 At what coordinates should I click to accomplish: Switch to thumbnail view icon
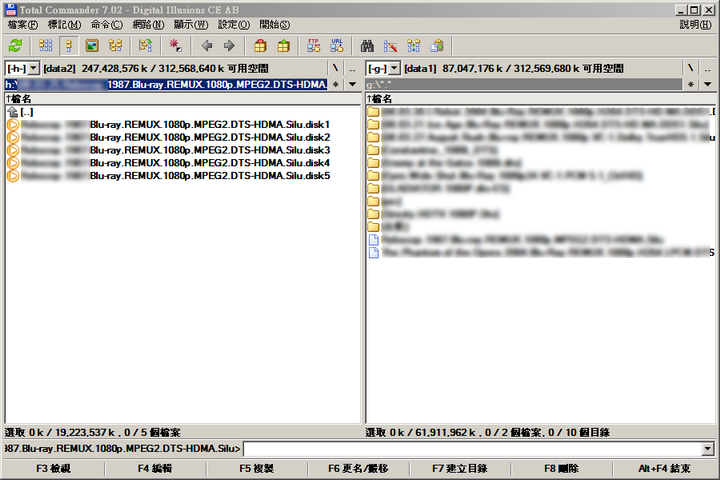tap(92, 45)
